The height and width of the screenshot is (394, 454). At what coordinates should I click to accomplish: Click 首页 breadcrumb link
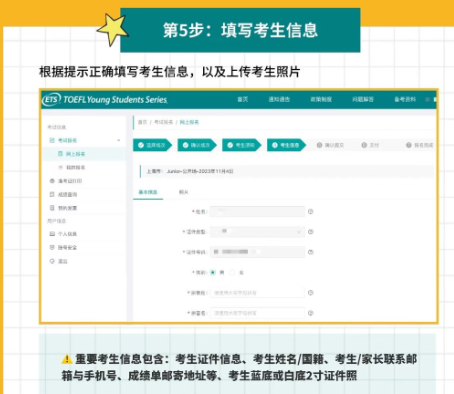coord(142,122)
